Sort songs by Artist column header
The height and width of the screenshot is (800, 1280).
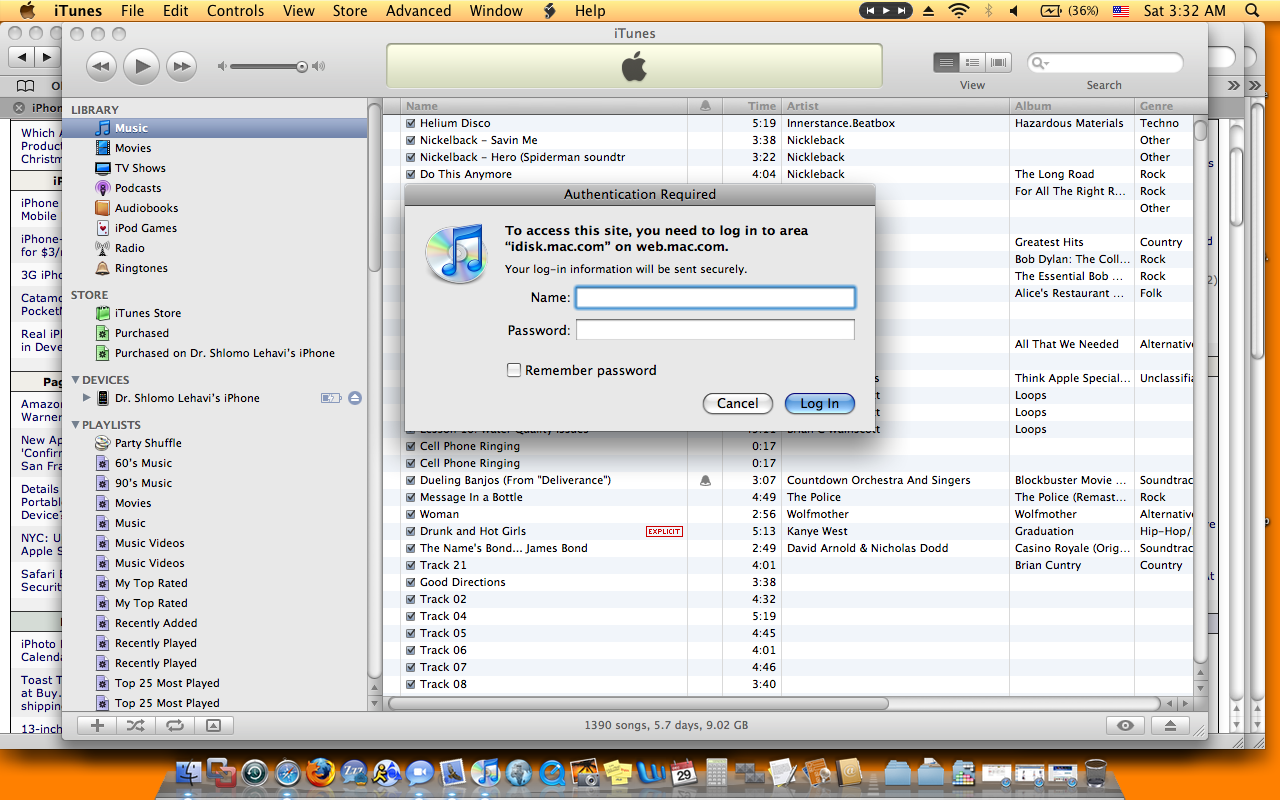coord(895,105)
